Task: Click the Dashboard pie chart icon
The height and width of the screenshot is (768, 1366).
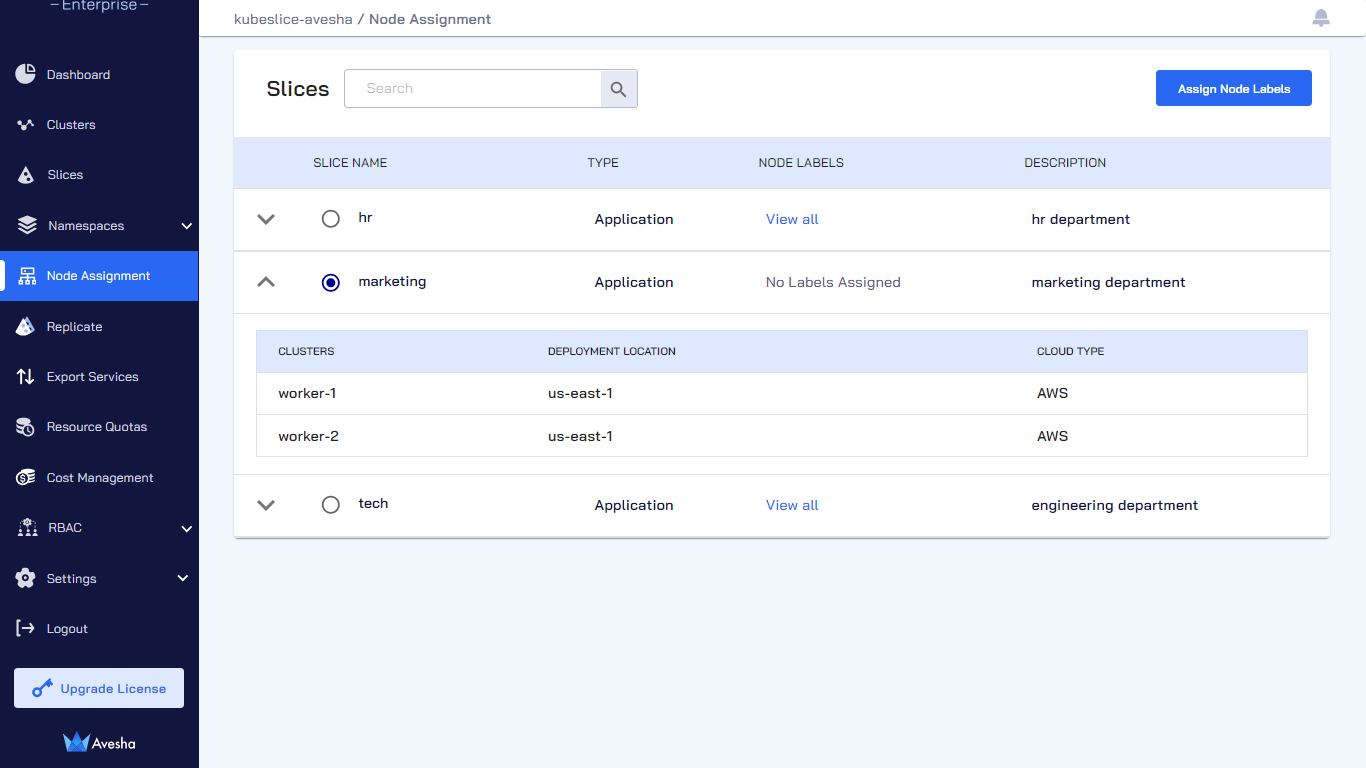Action: coord(26,74)
